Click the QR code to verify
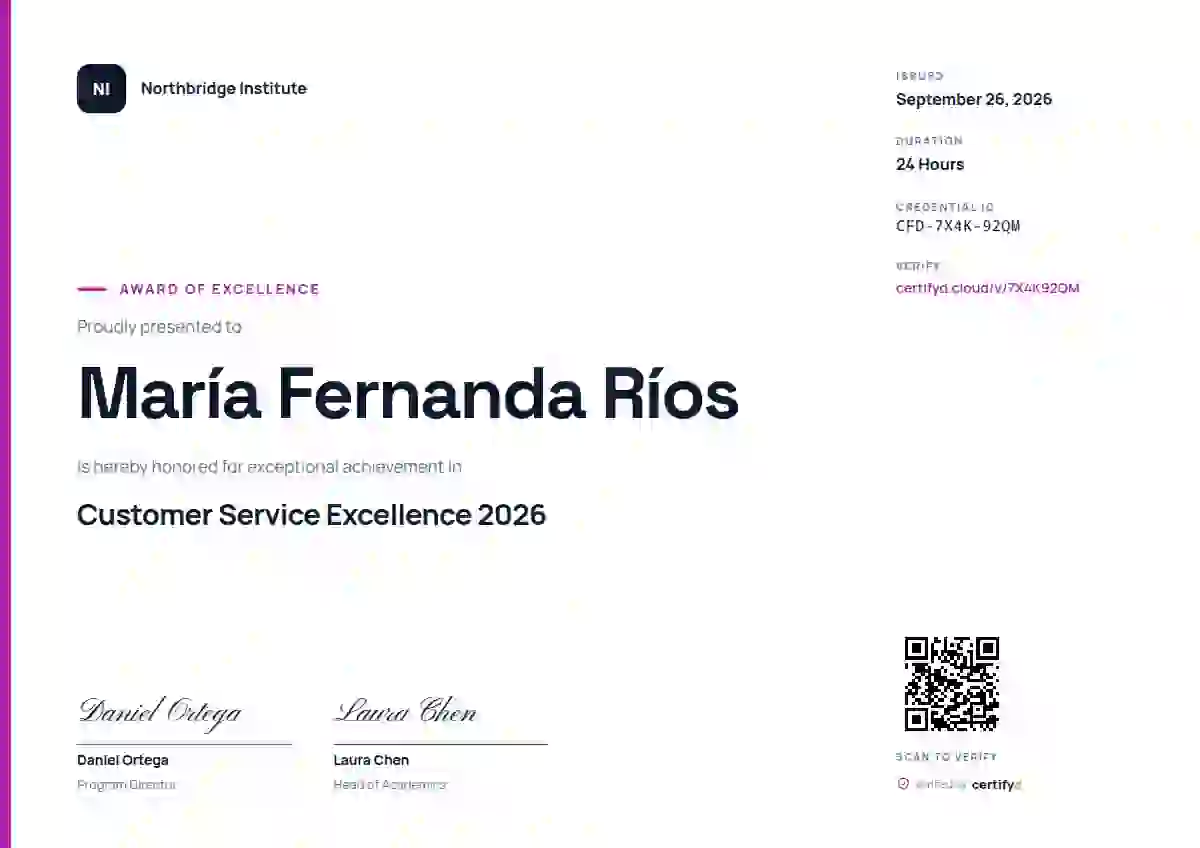Viewport: 1200px width, 848px height. [952, 684]
